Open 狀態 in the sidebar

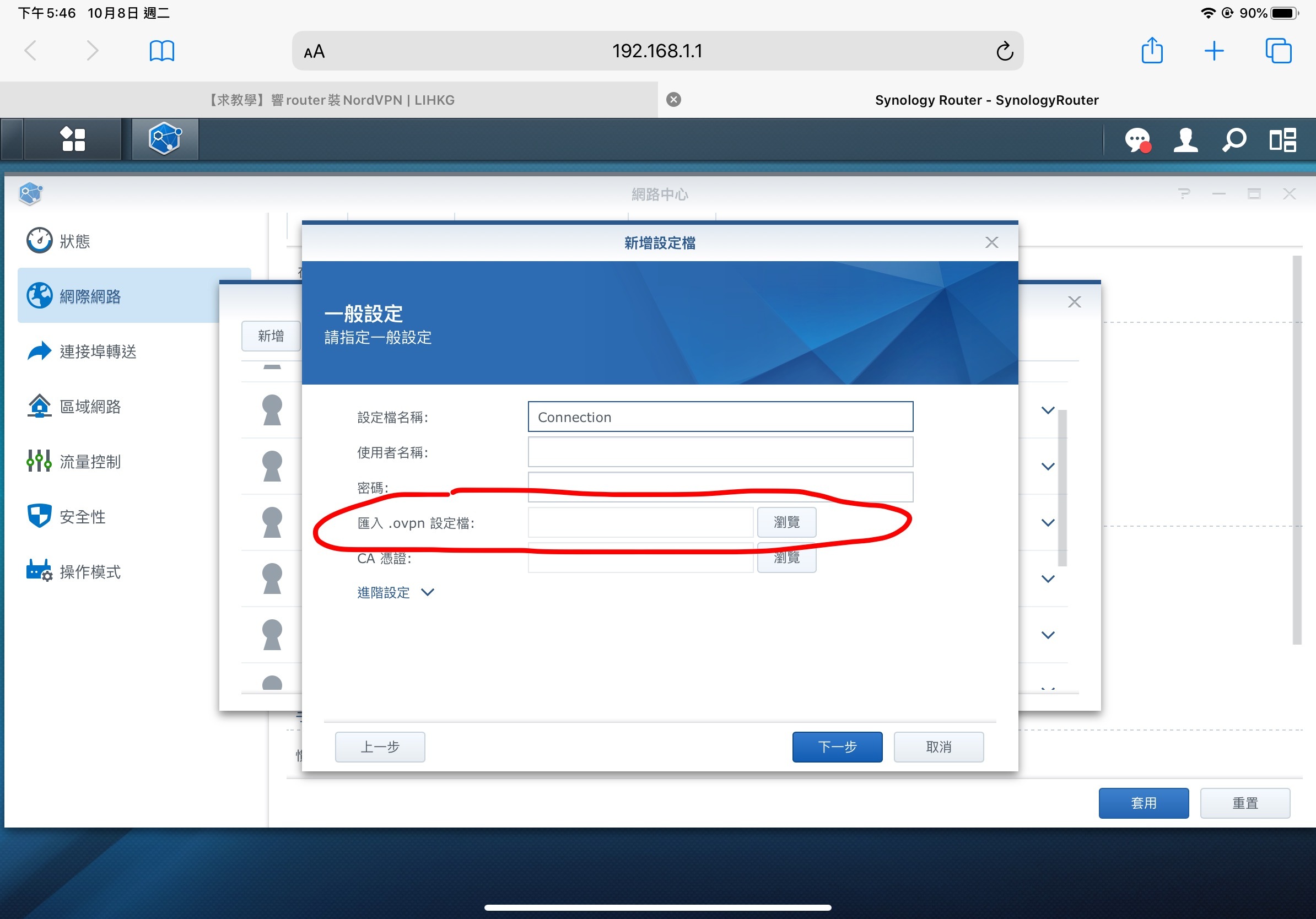coord(134,241)
